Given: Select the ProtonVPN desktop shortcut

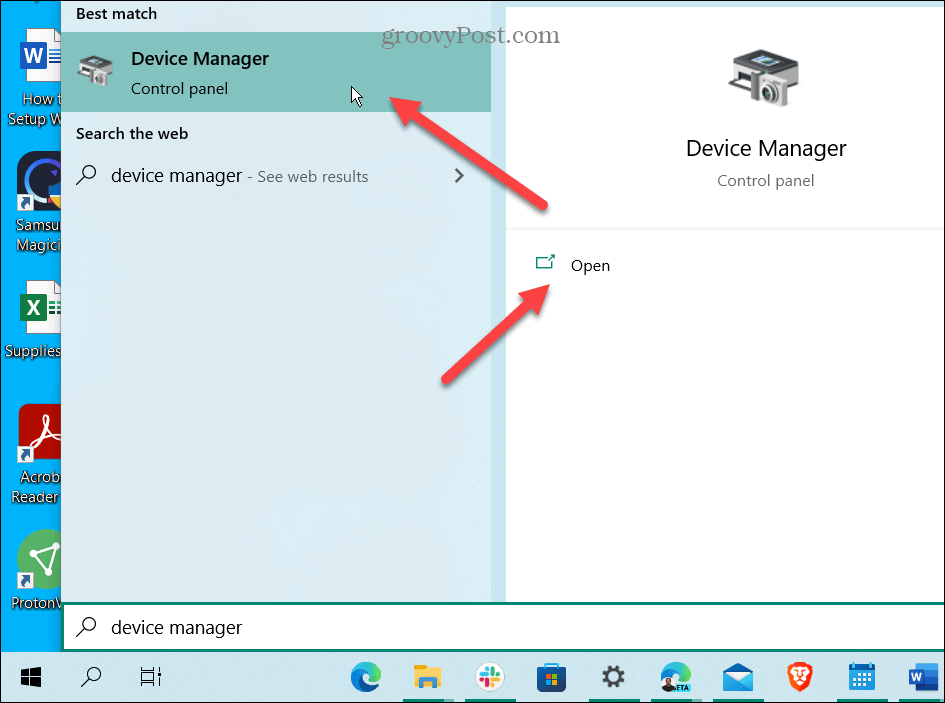Looking at the screenshot, I should point(37,570).
